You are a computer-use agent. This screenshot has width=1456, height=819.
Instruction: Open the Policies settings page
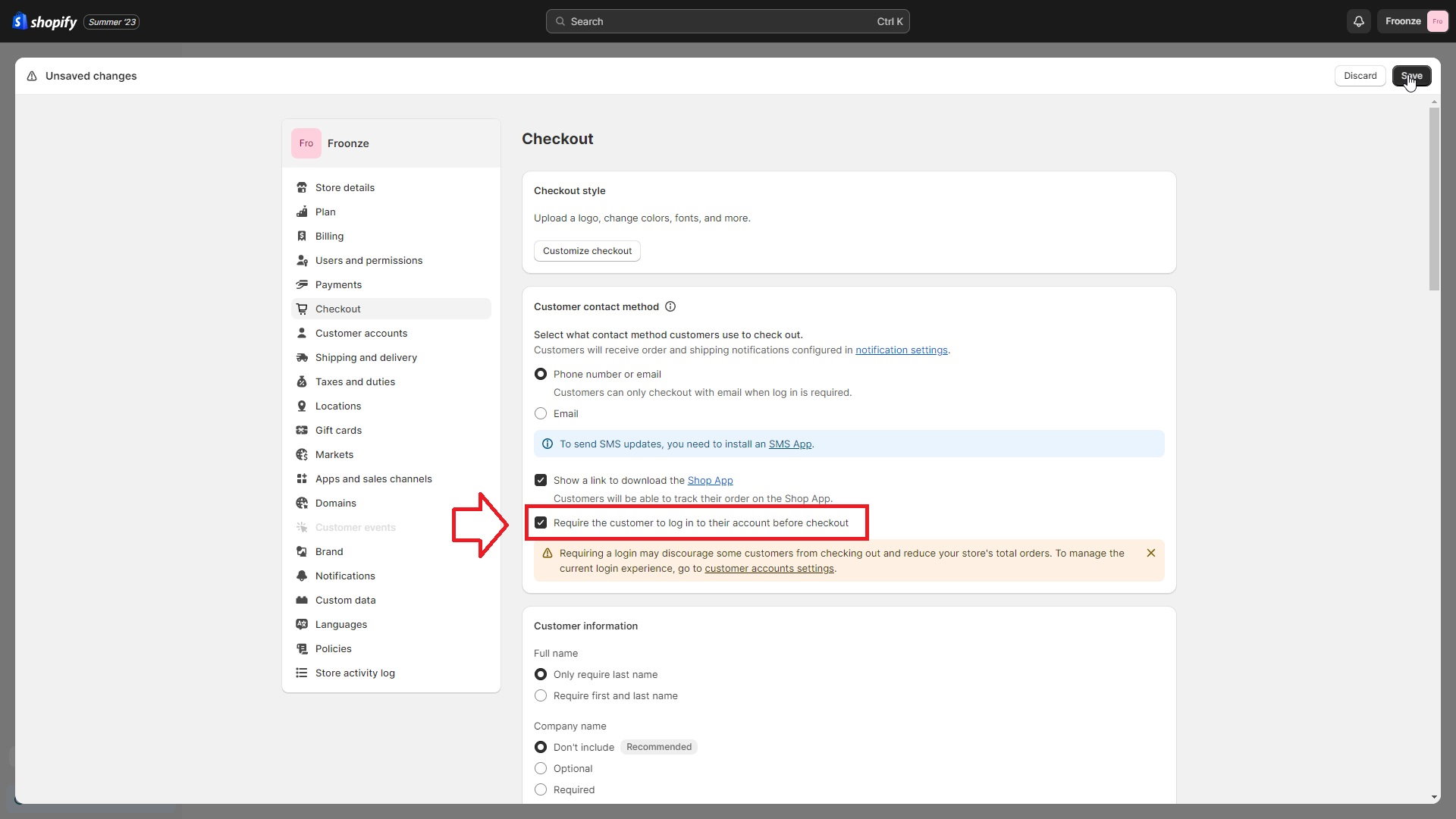click(x=391, y=649)
